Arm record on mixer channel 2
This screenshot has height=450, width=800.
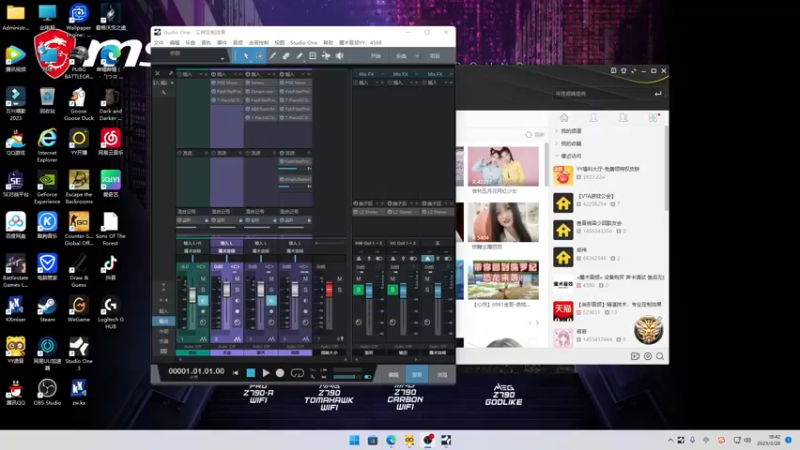coord(237,311)
